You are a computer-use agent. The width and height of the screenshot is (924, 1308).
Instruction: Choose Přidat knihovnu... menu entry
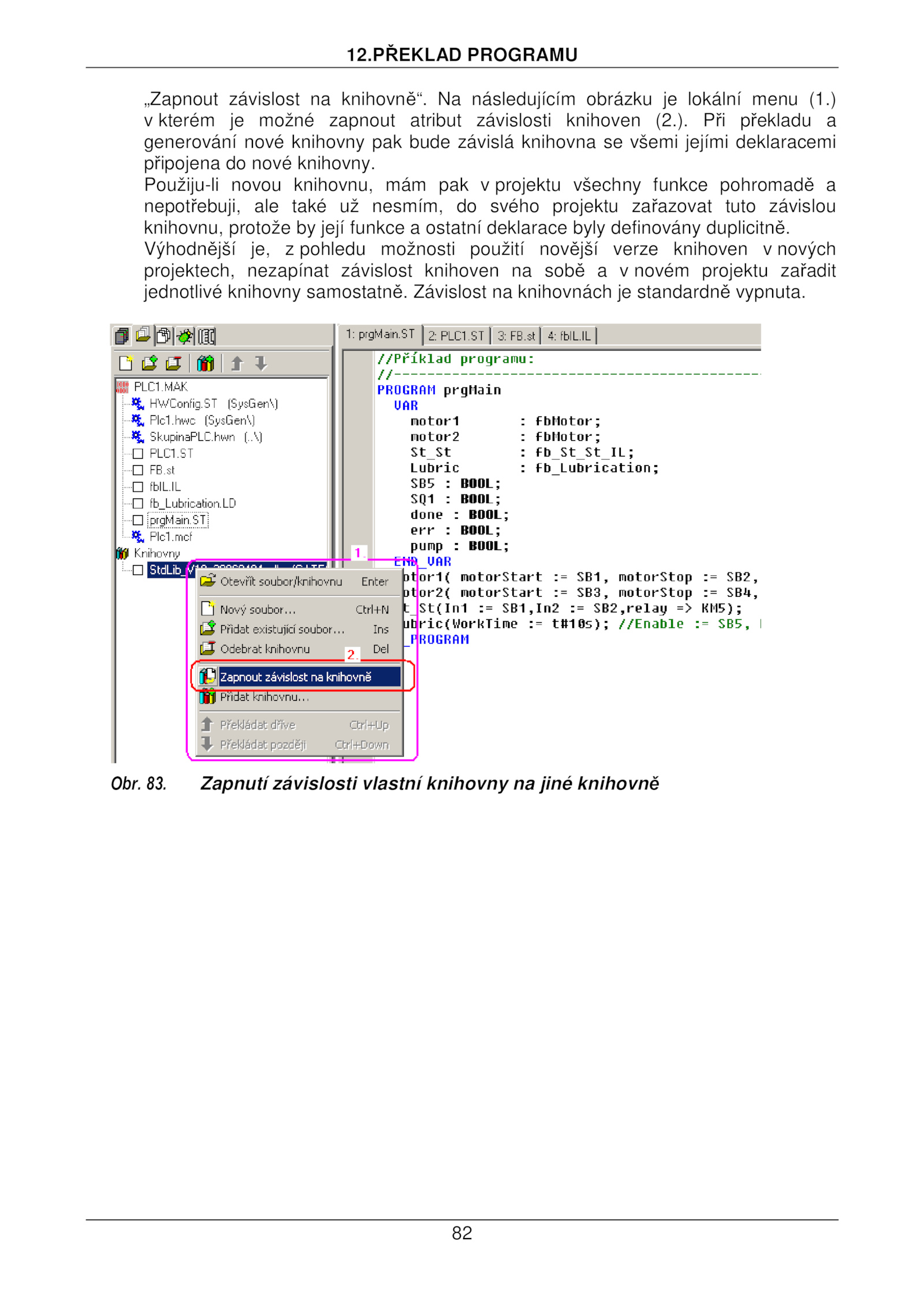(x=300, y=697)
